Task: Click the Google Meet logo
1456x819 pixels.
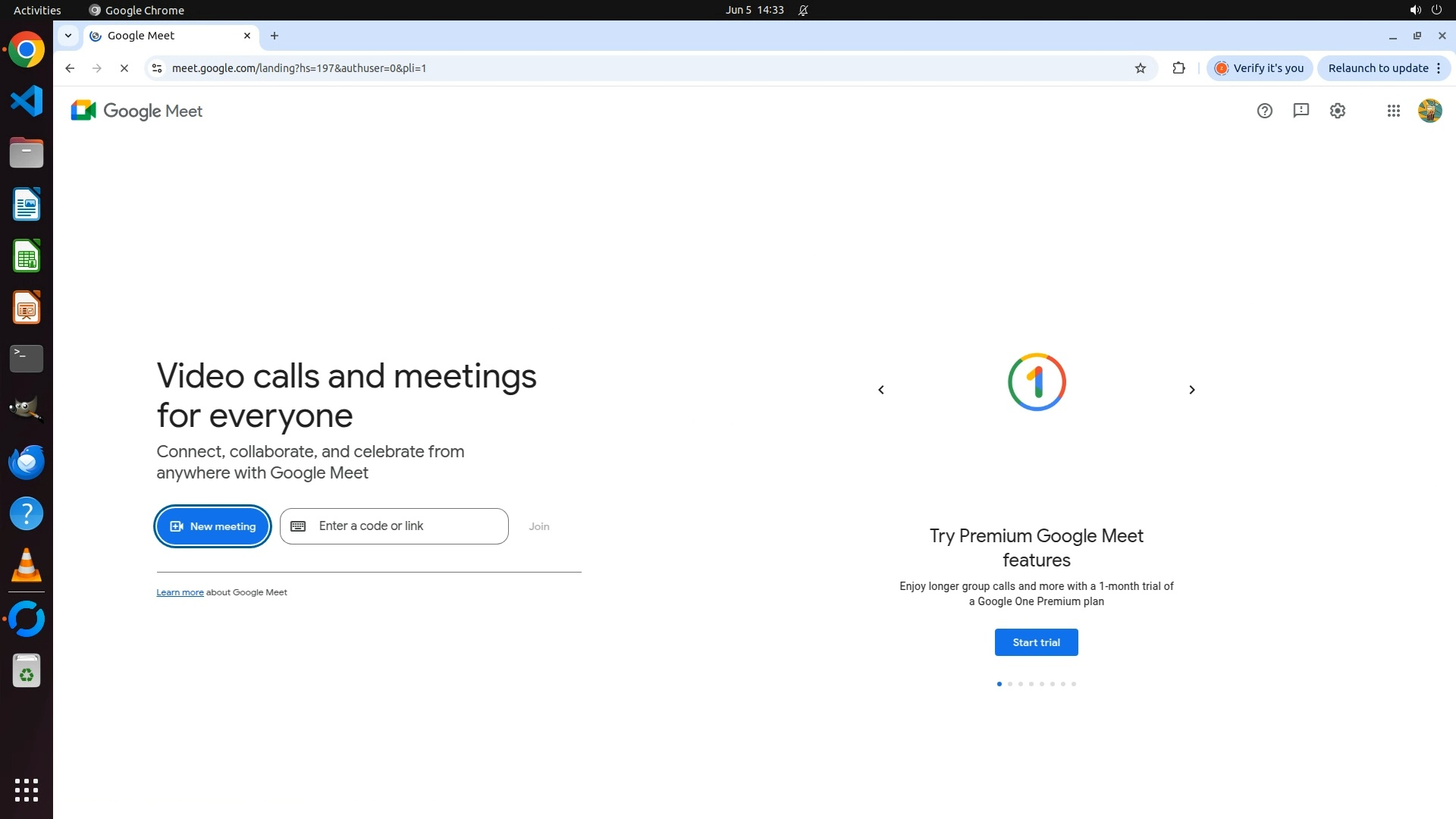Action: (136, 111)
